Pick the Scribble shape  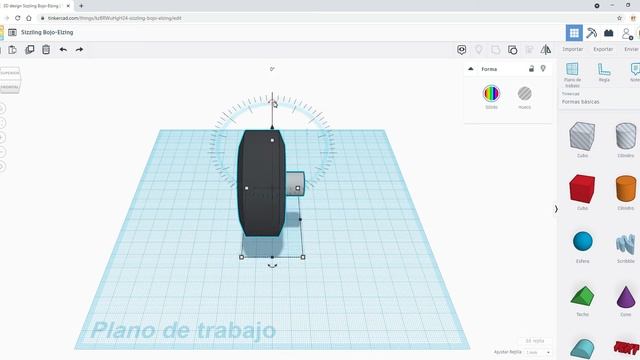coord(625,244)
